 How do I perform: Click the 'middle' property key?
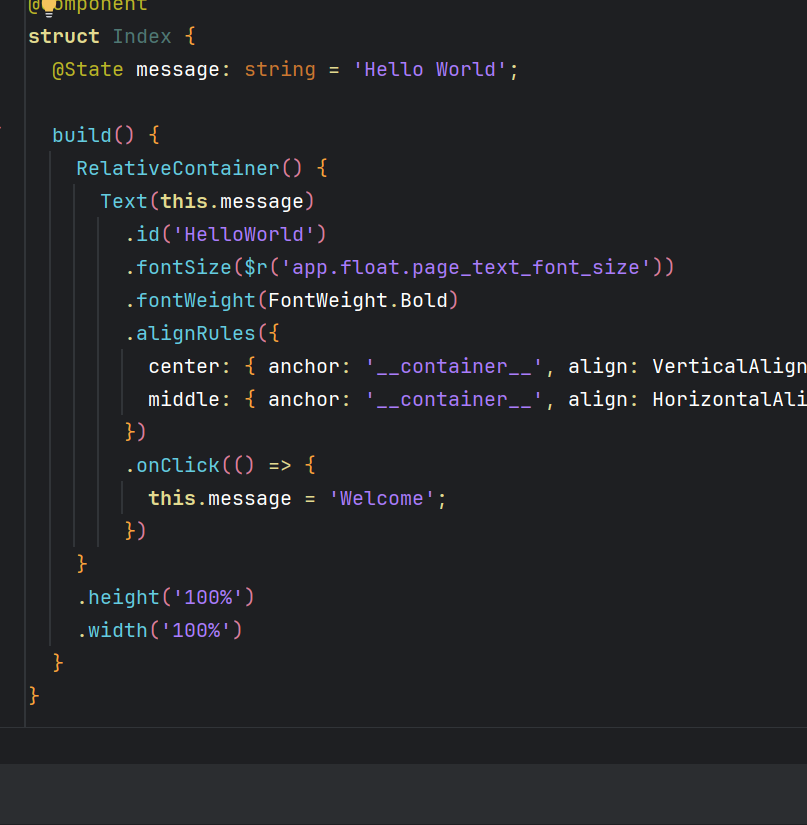click(x=184, y=400)
